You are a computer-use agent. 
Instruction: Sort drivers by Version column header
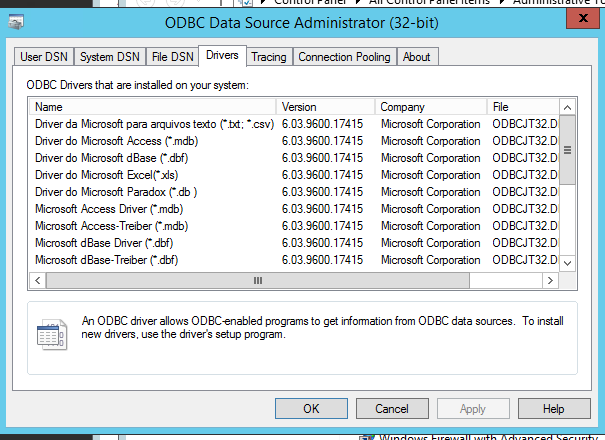tap(325, 107)
